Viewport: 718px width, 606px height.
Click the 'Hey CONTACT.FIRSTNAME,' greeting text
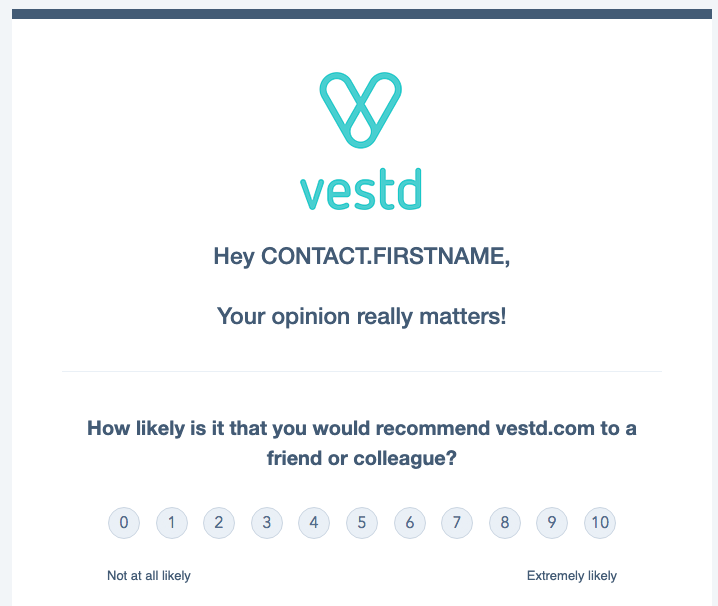(x=362, y=257)
